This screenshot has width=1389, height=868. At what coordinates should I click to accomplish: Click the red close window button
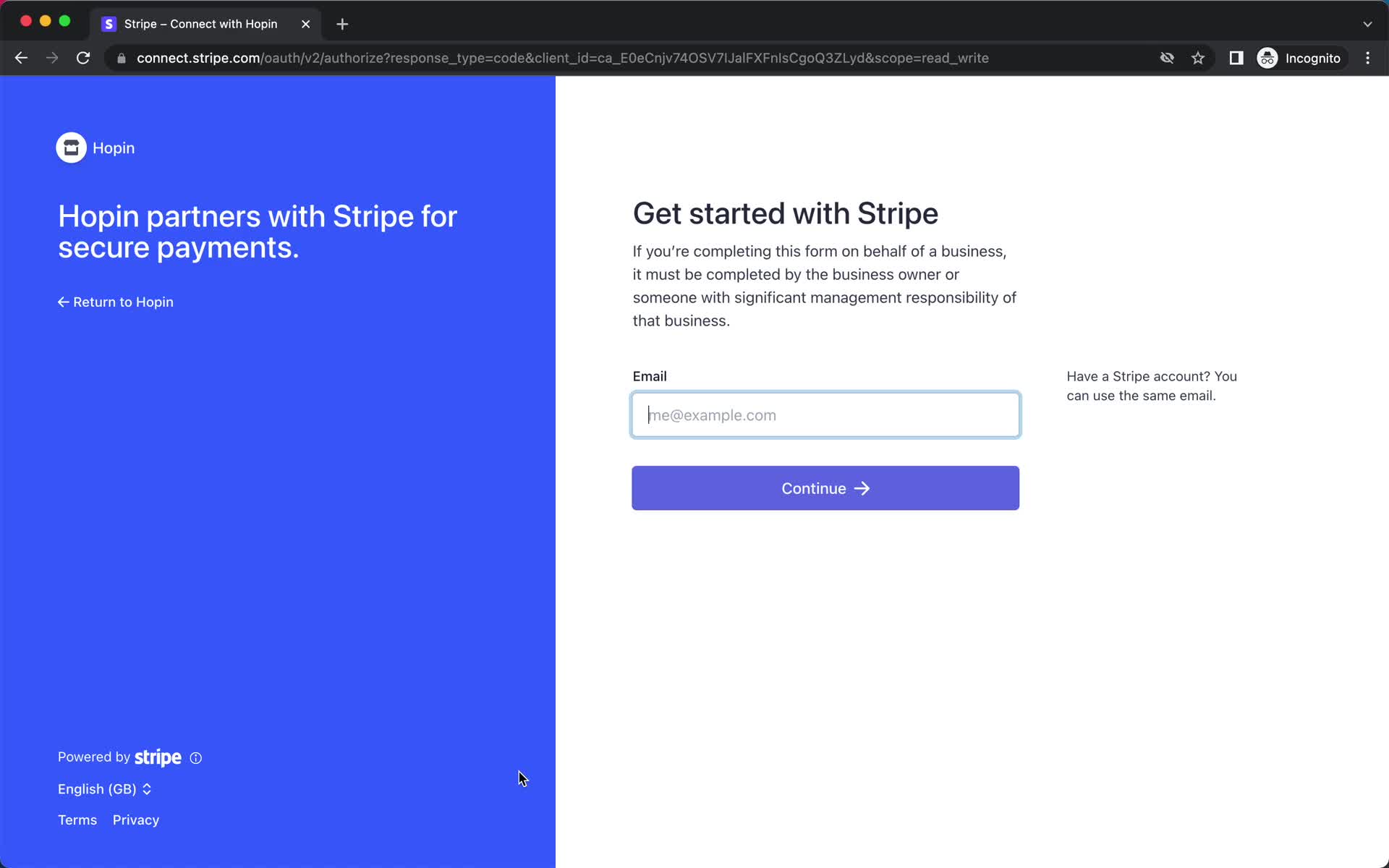coord(26,21)
